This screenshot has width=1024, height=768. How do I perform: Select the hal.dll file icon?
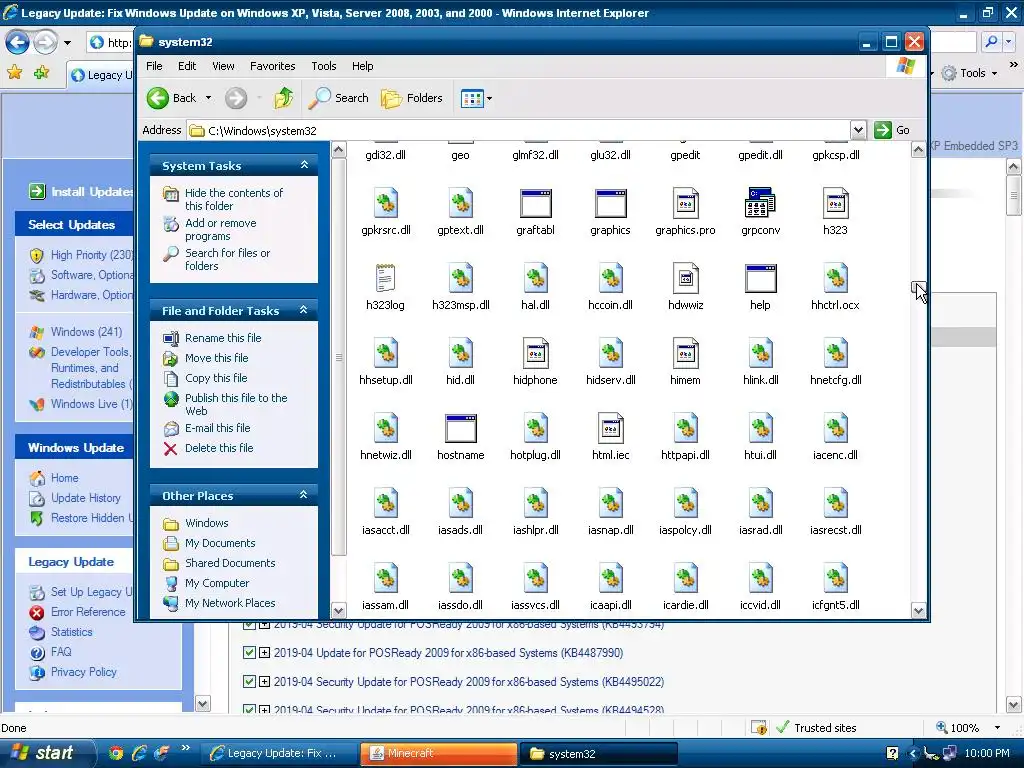[536, 278]
